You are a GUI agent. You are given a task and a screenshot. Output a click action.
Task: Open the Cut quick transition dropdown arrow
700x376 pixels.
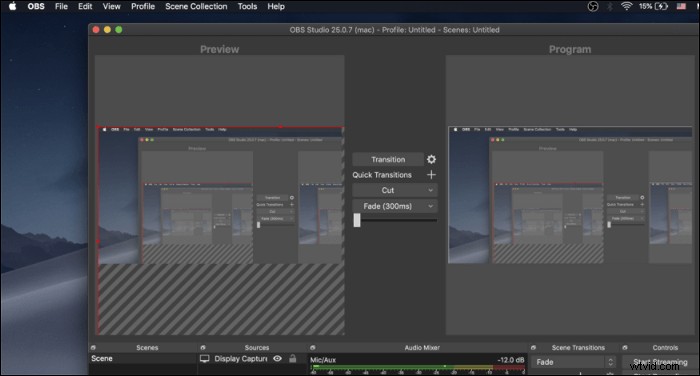pos(430,190)
